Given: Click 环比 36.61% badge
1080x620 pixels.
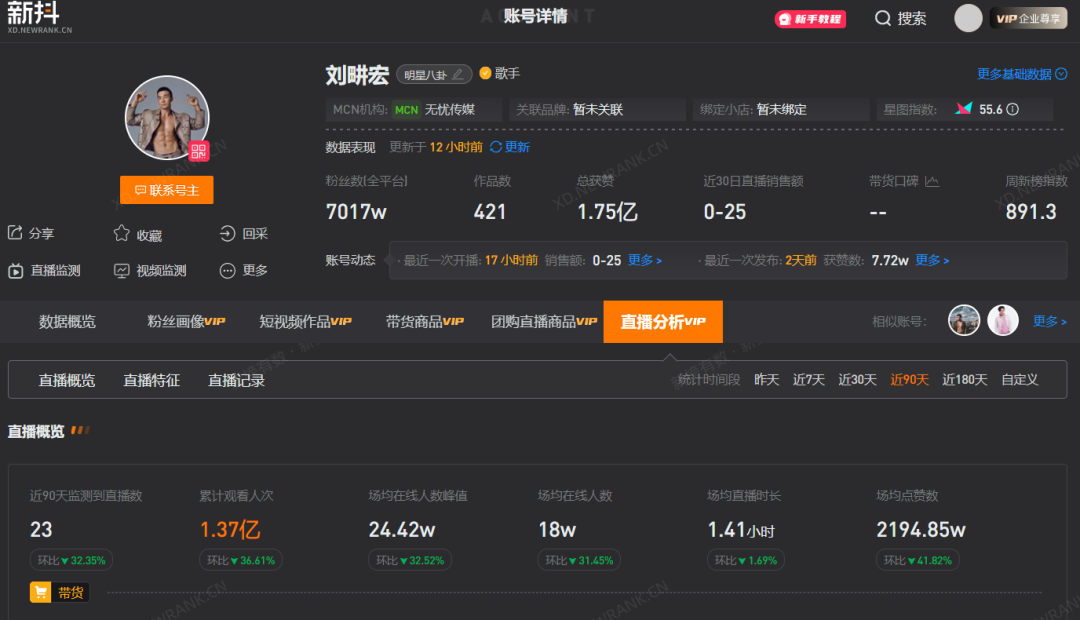Looking at the screenshot, I should 241,560.
